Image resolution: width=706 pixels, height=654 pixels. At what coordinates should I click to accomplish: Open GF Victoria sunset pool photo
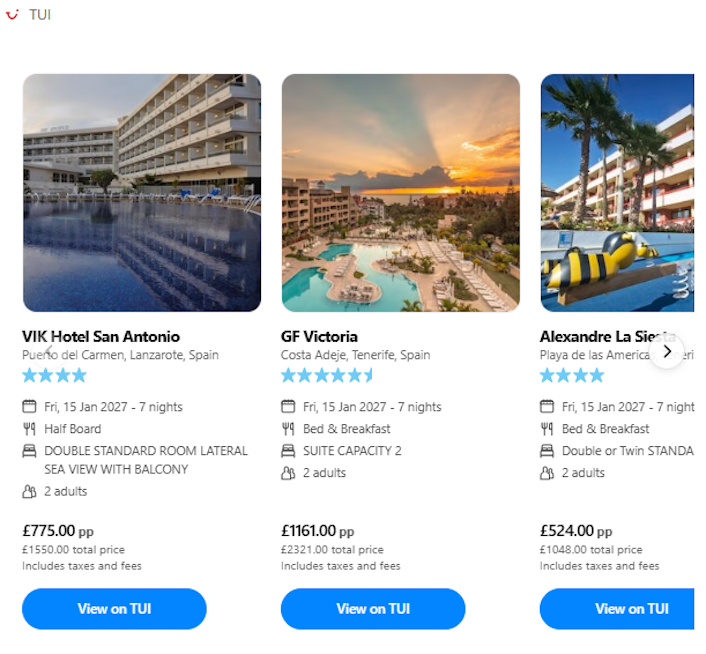click(x=400, y=193)
